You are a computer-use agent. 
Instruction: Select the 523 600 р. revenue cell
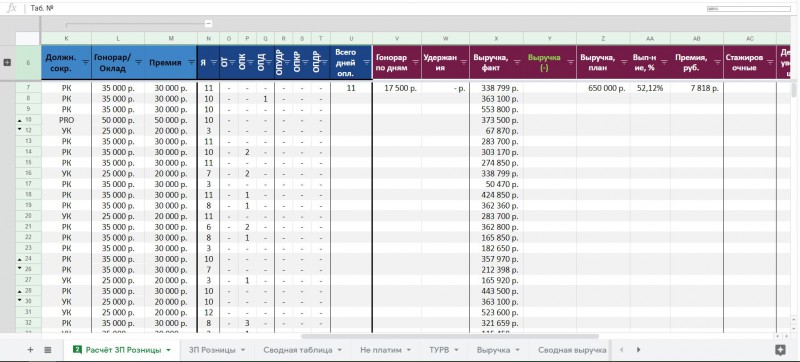click(496, 312)
